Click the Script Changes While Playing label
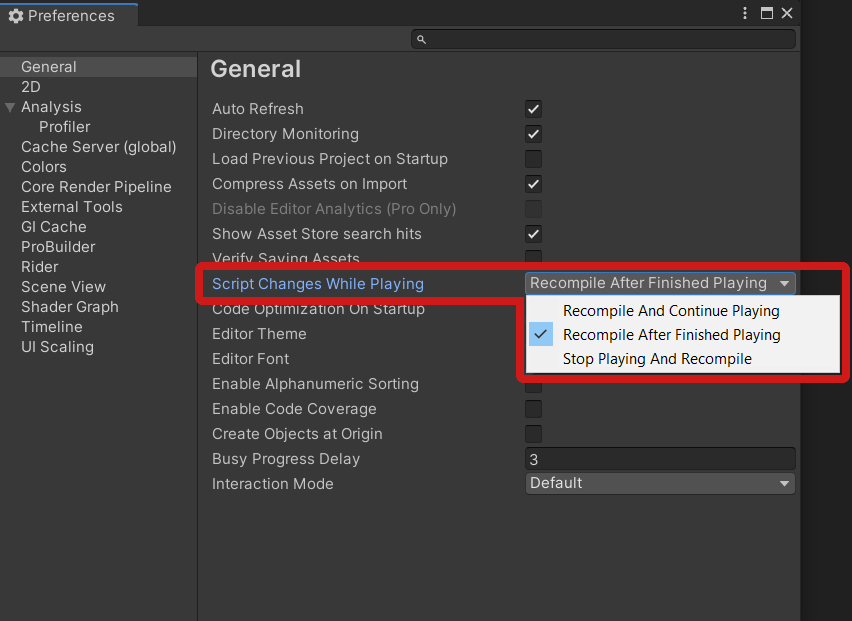This screenshot has width=852, height=621. point(317,284)
